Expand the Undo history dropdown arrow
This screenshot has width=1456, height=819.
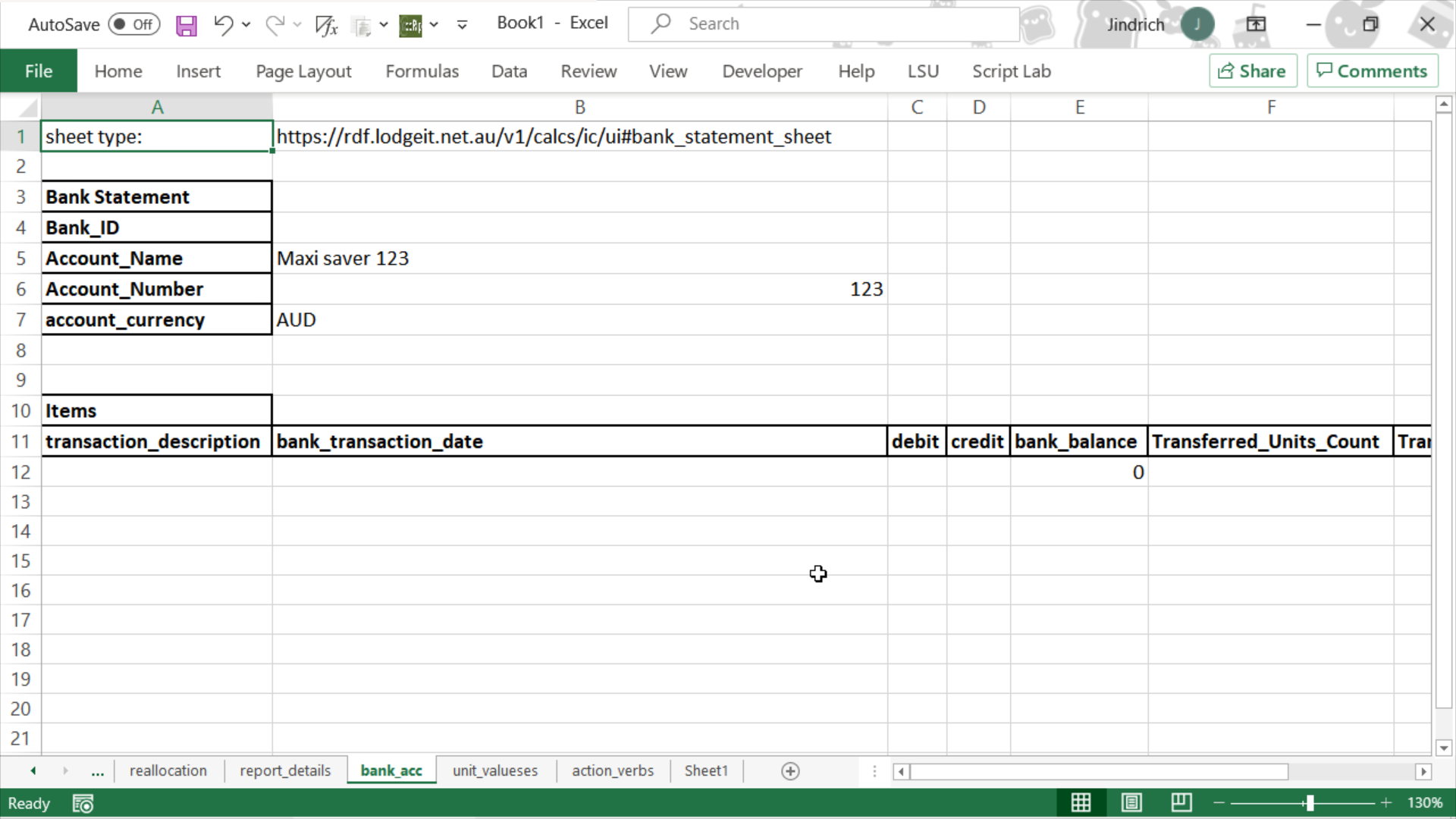[x=246, y=25]
